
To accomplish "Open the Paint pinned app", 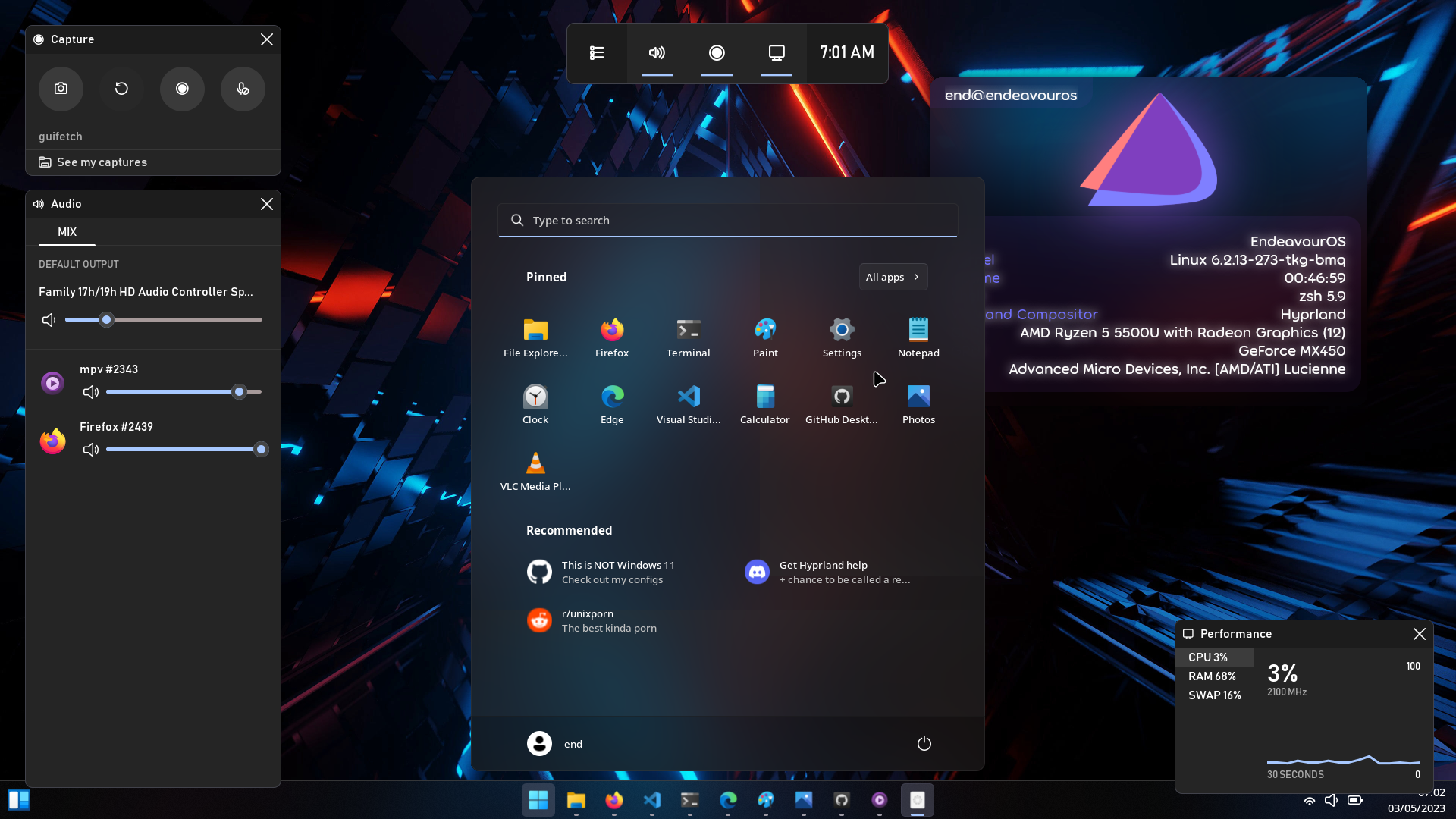I will pos(765,336).
